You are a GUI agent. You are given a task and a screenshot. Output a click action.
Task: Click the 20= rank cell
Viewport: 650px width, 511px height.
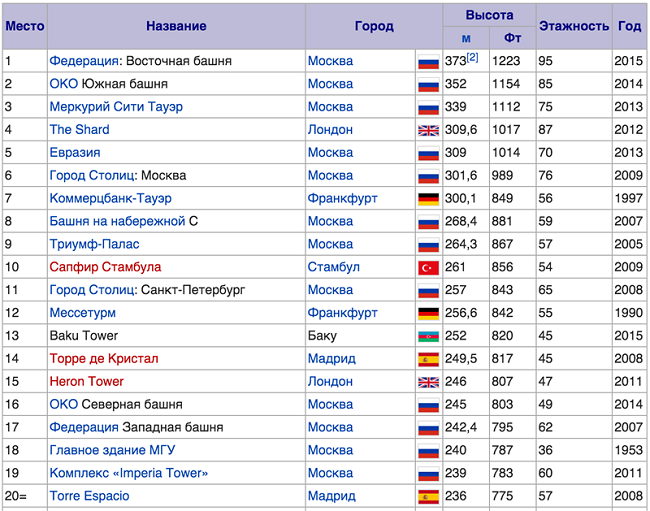[25, 496]
